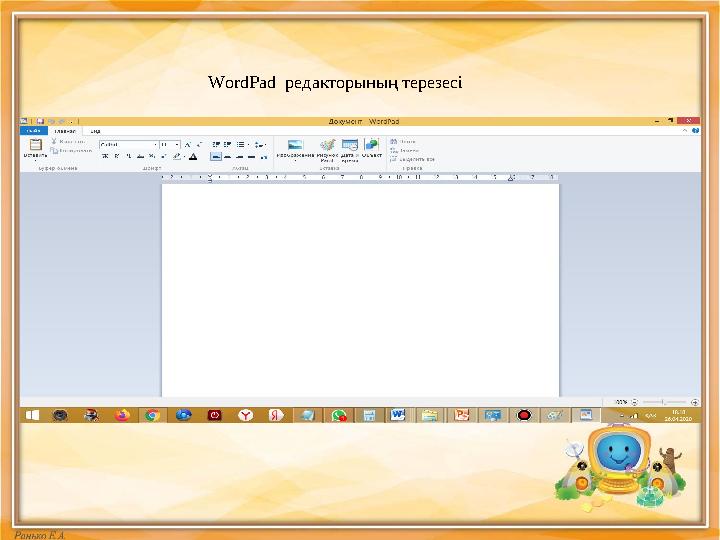
Task: Click the Copy icon in clipboard group
Action: (54, 151)
